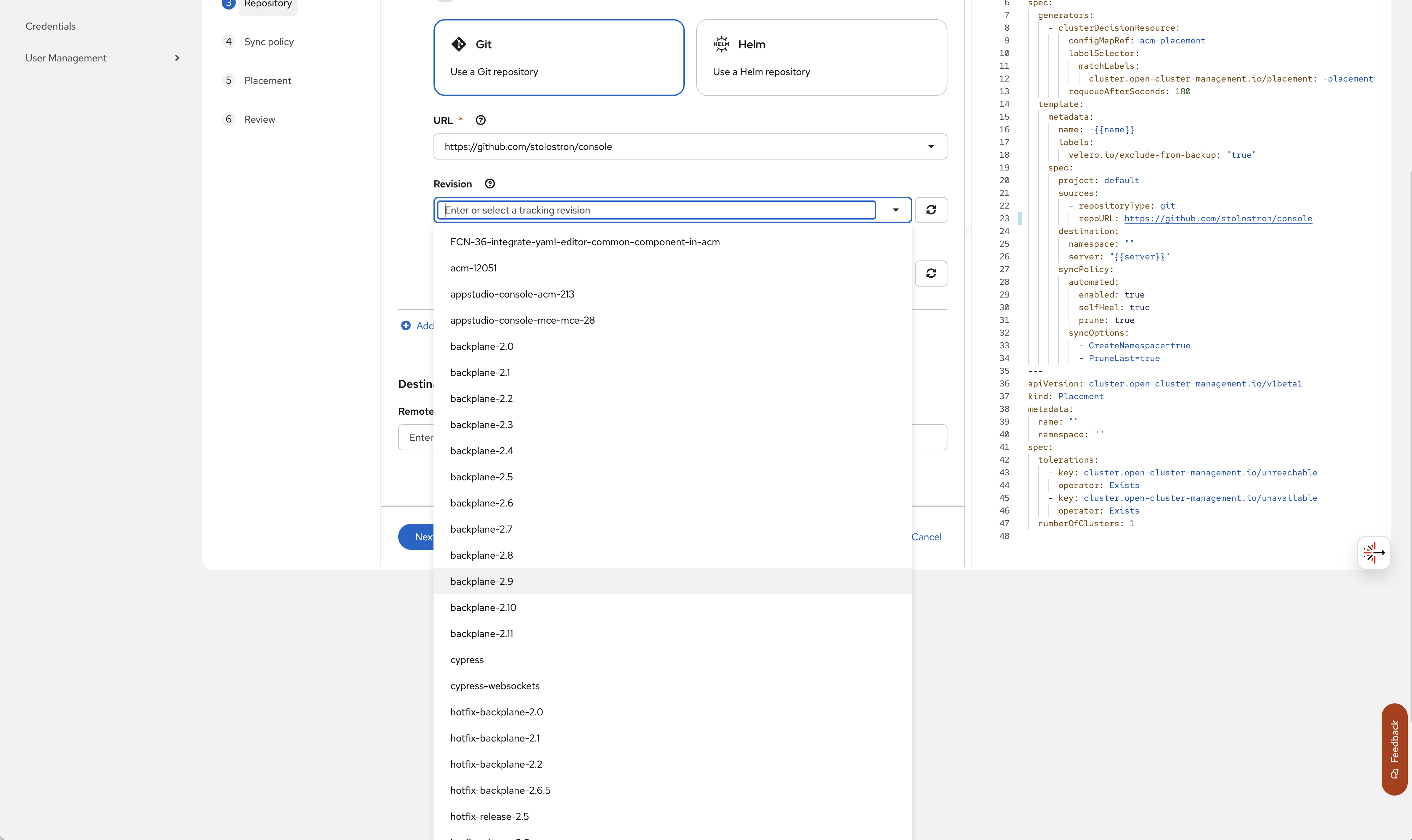The image size is (1412, 840).
Task: Open the URL field help icon
Action: coord(481,120)
